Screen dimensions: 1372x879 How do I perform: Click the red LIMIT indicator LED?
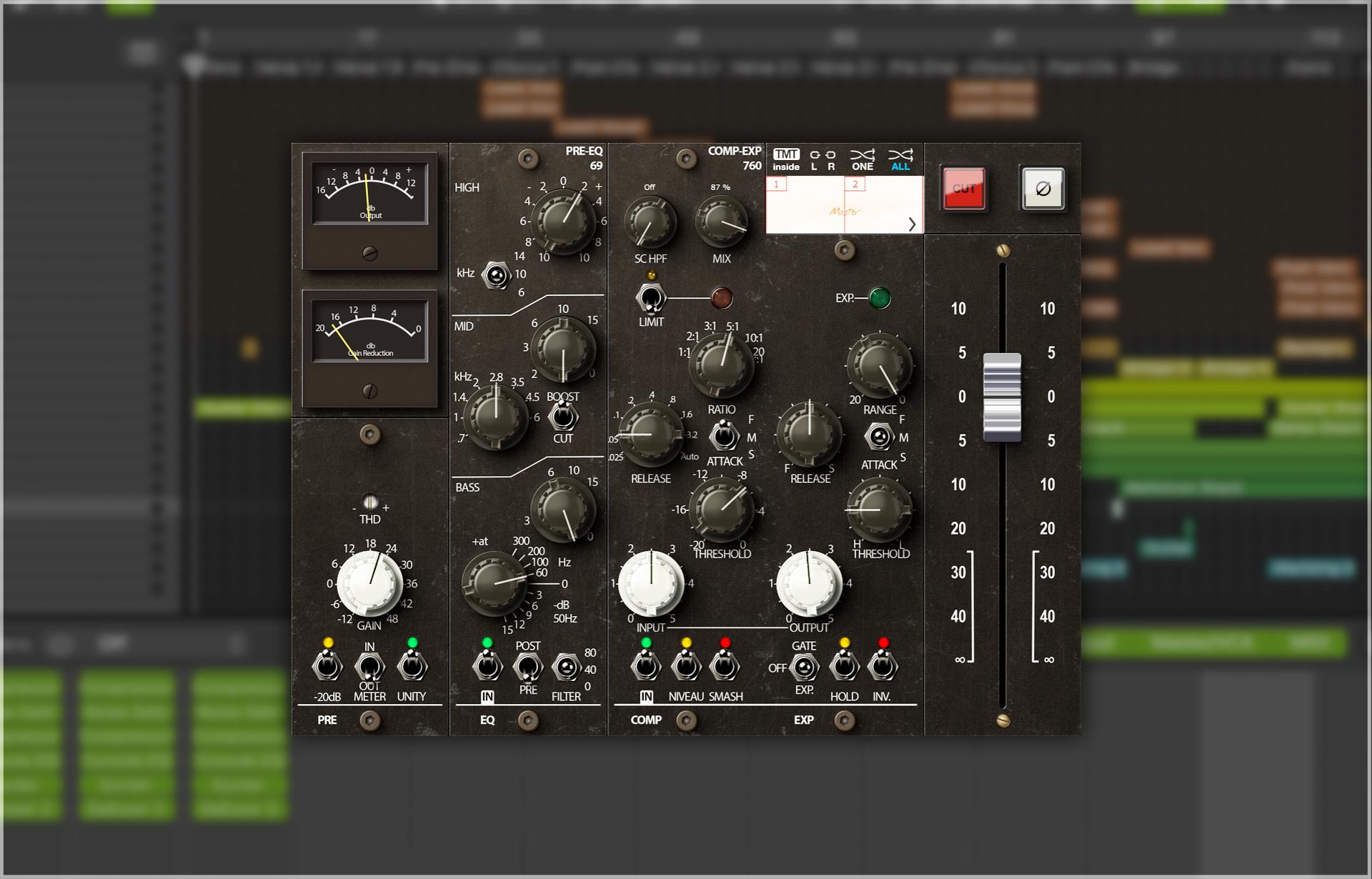click(721, 298)
